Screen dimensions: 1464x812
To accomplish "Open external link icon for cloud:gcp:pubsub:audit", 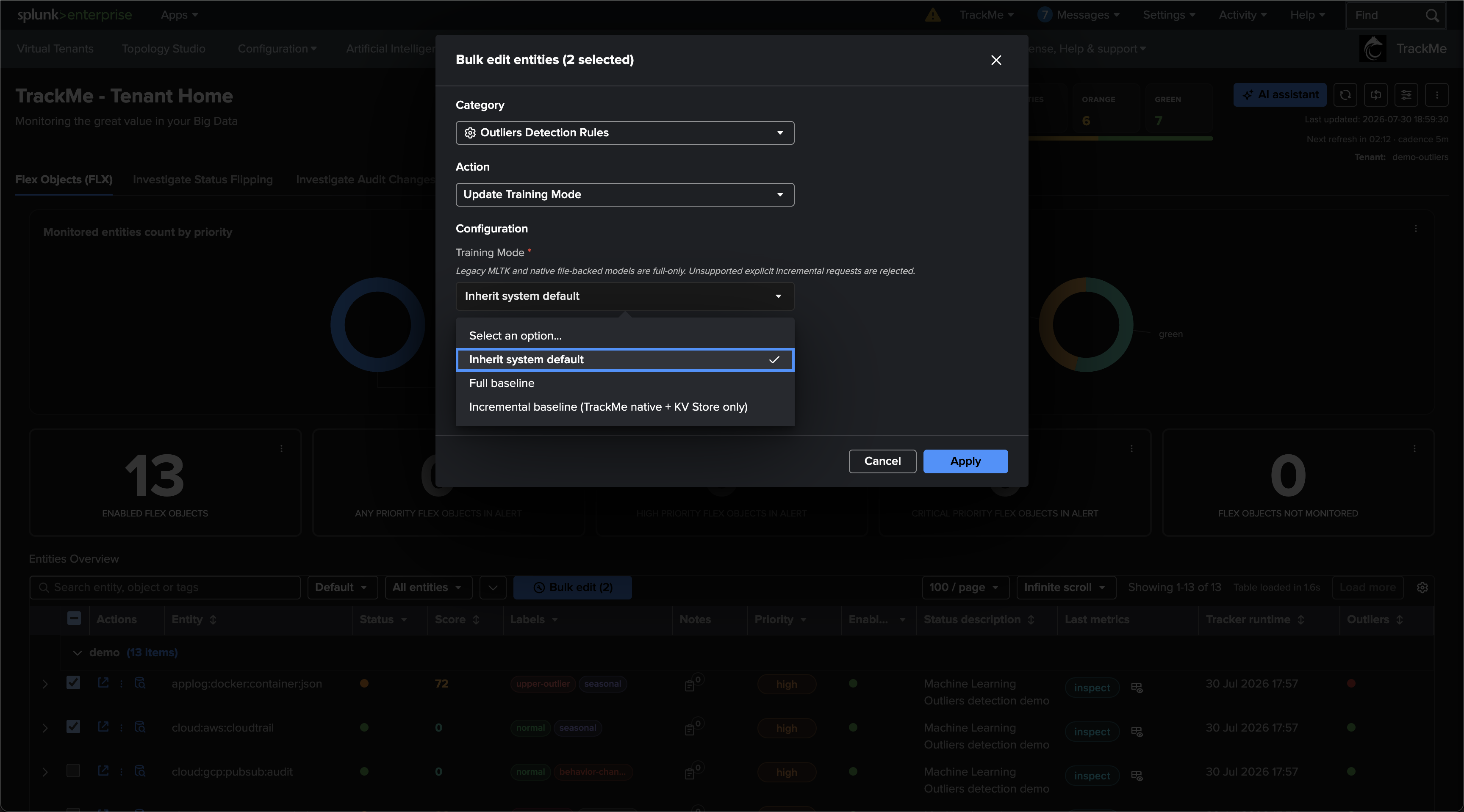I will click(x=103, y=771).
